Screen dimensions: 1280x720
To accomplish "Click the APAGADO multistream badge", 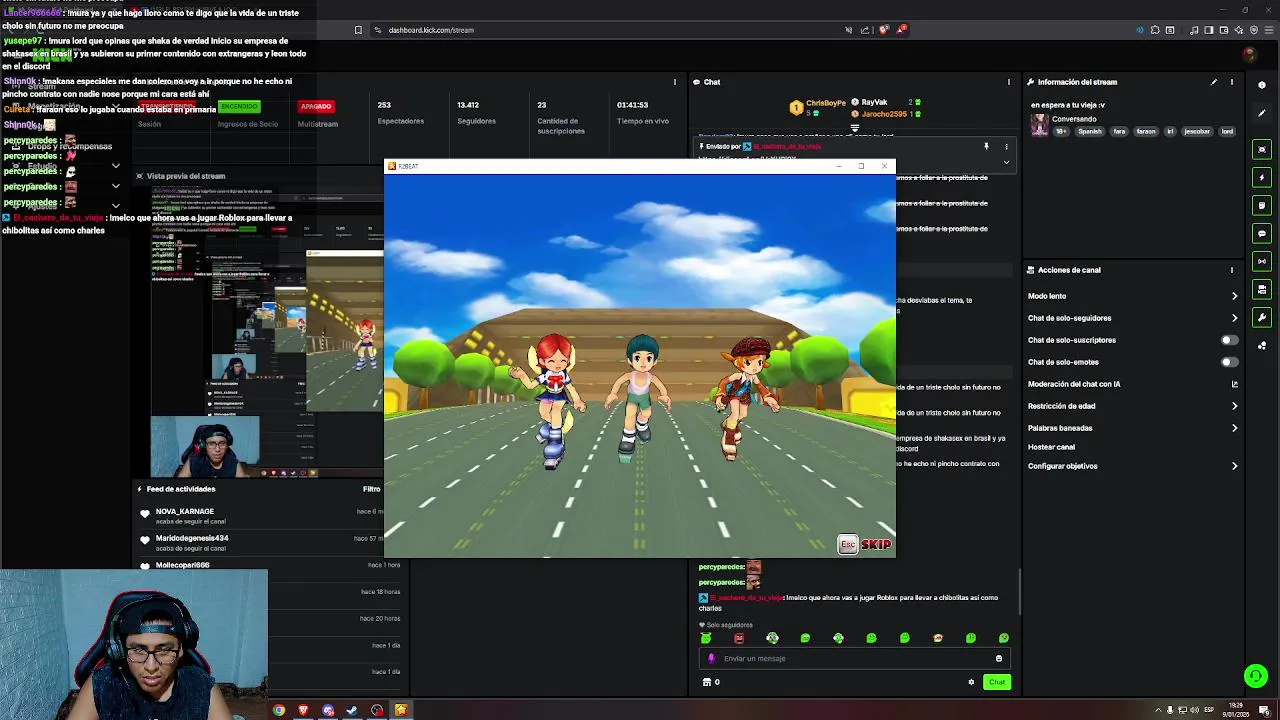I will pyautogui.click(x=316, y=106).
